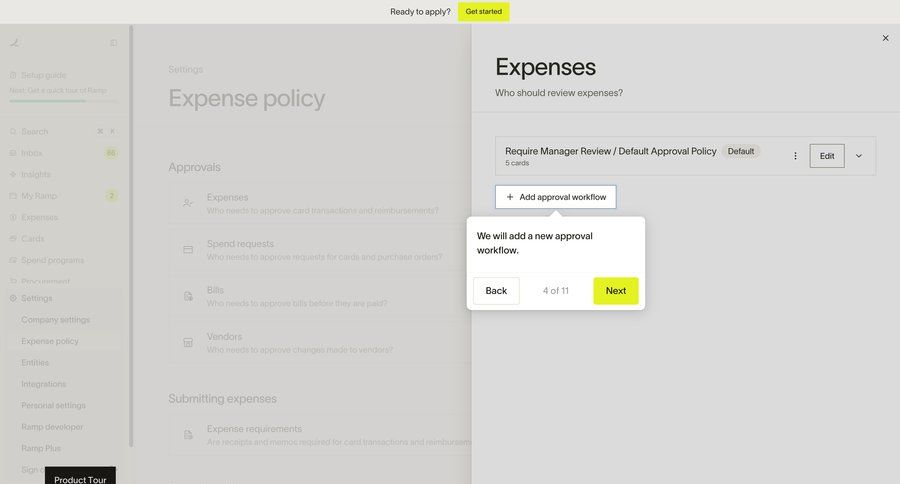Select Expense policy in sidebar
Screen dimensions: 900x484
(x=50, y=341)
